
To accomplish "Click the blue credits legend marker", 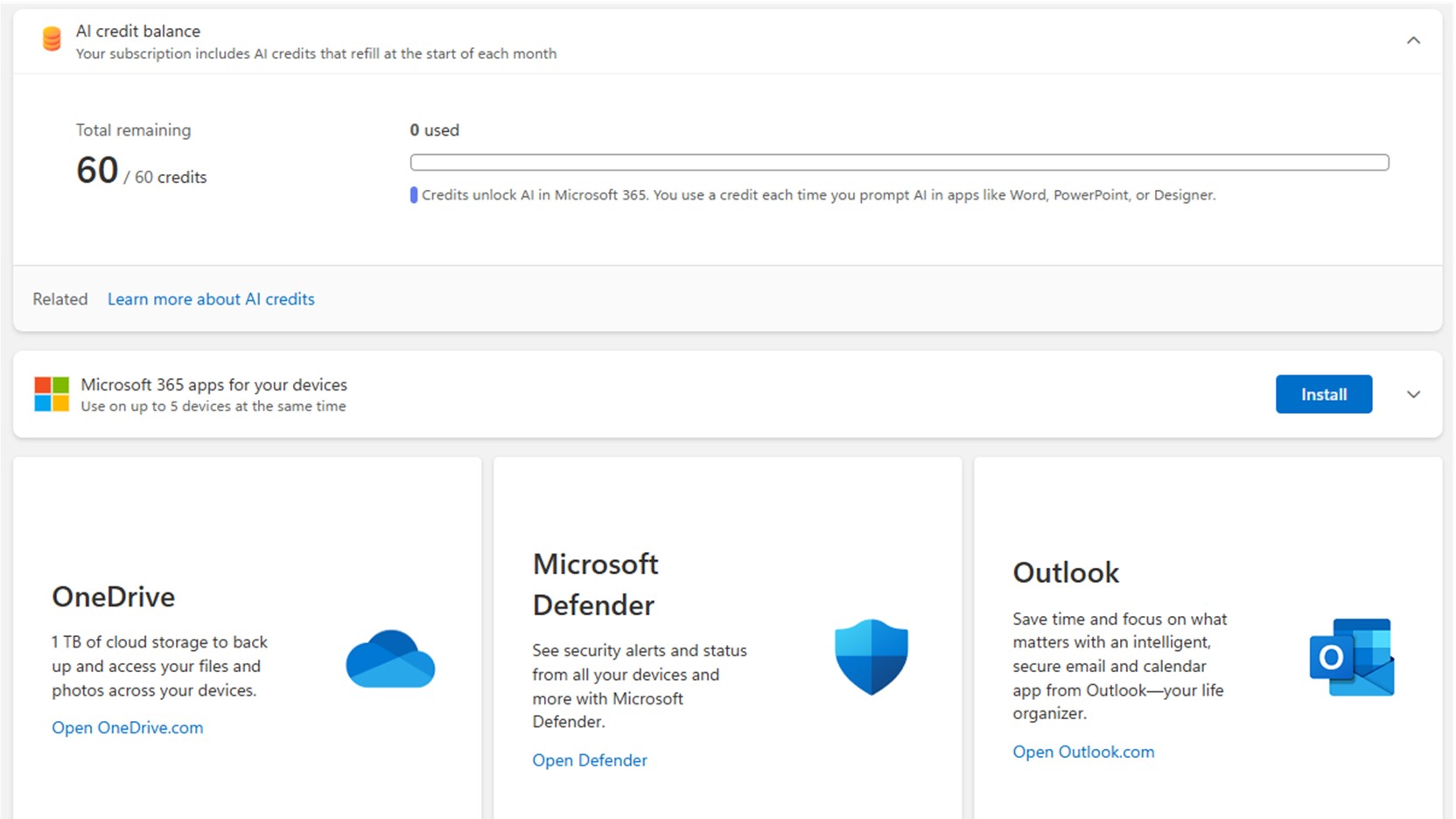I will coord(414,195).
